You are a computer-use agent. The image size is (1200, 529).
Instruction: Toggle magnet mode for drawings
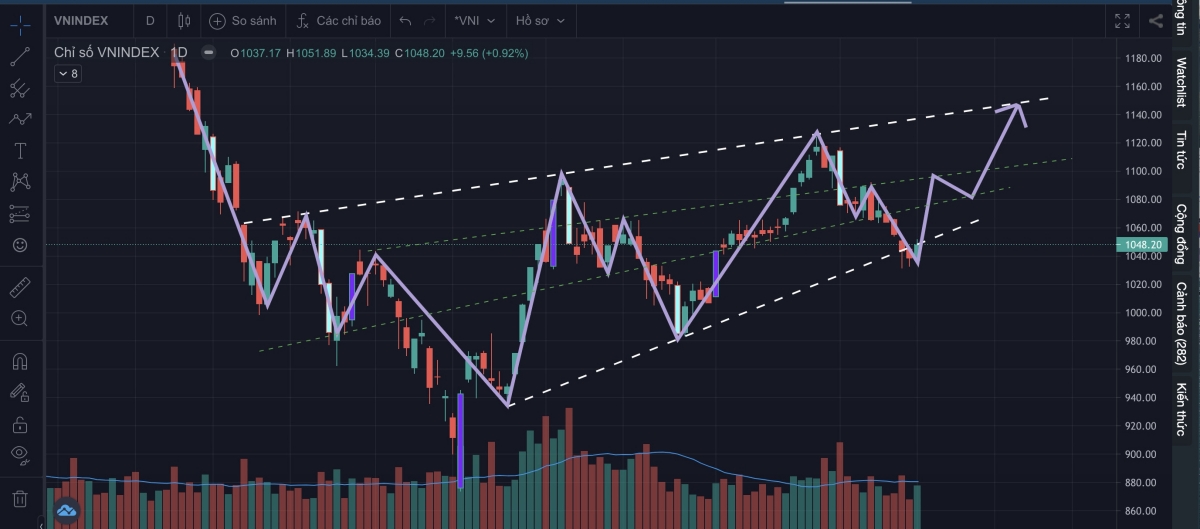19,361
